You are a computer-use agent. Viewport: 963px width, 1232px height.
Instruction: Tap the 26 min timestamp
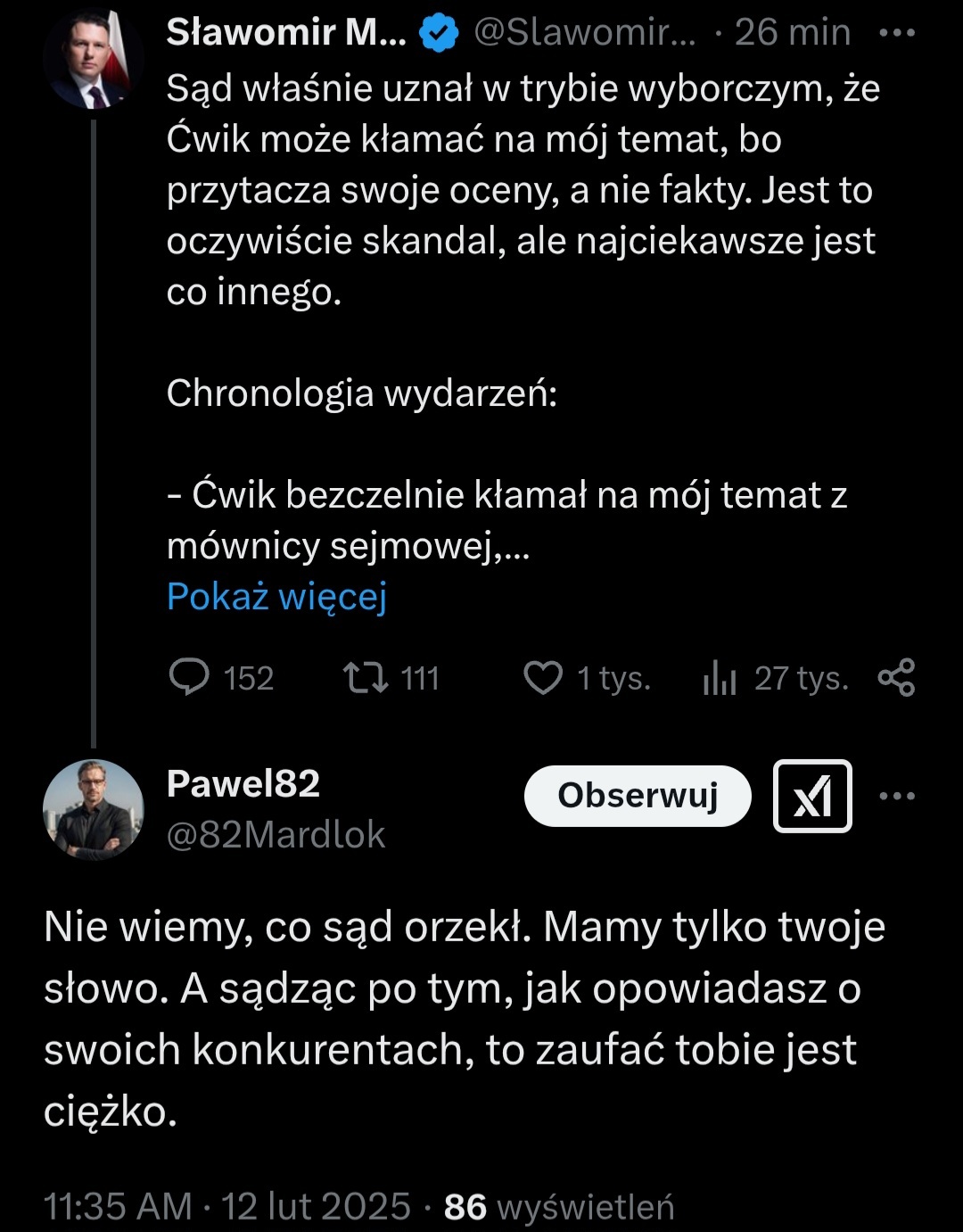point(792,33)
